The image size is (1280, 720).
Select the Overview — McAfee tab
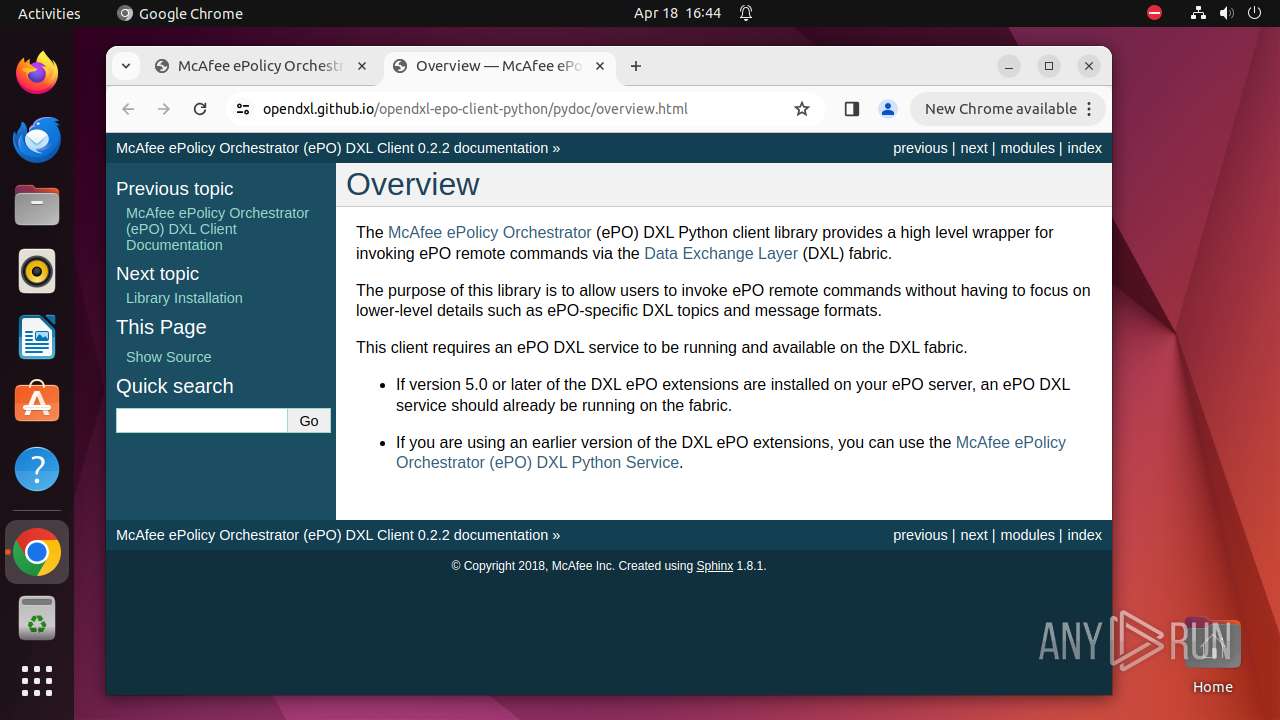(x=499, y=66)
